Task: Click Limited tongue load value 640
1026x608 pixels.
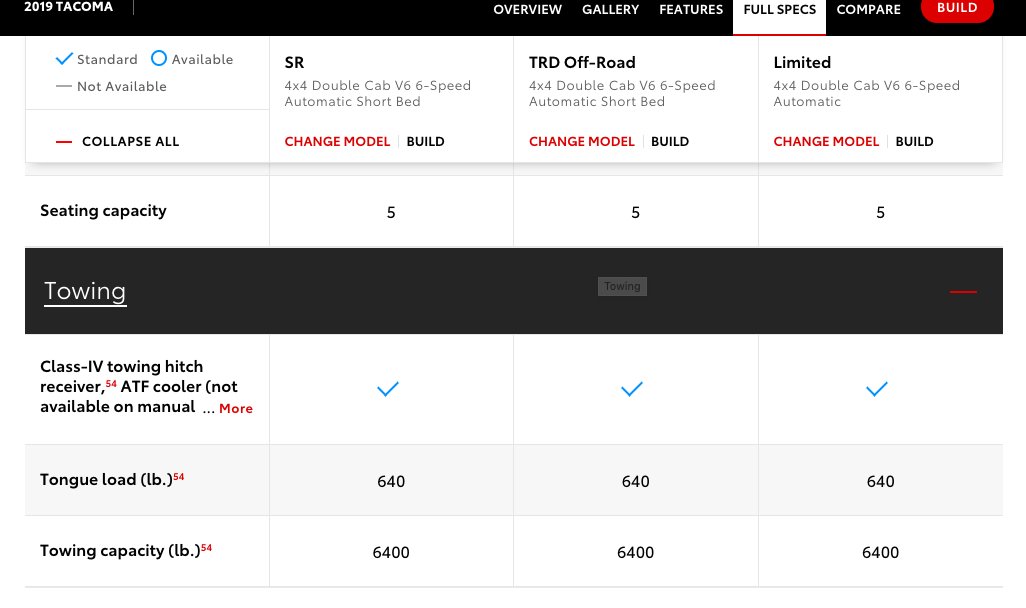Action: click(880, 481)
